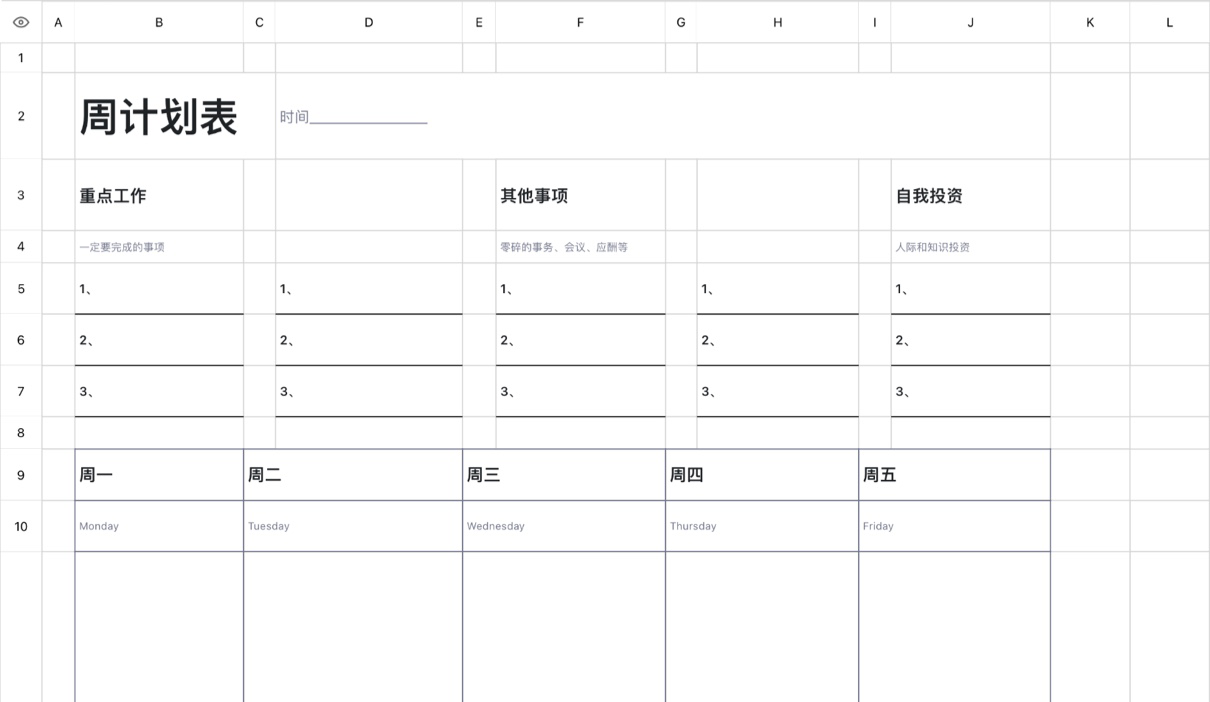Select the 周三 day header cell
This screenshot has height=702, width=1210.
(564, 475)
